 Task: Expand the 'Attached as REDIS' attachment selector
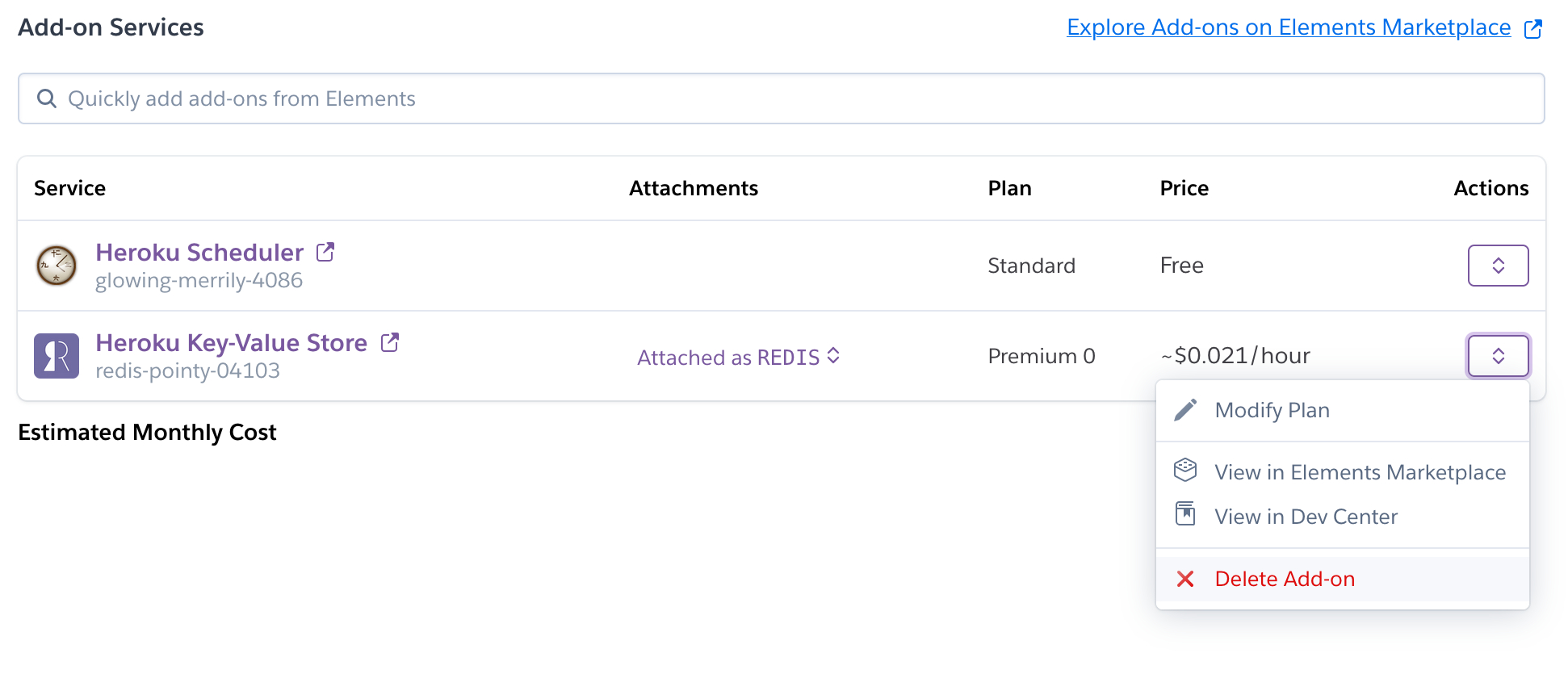(738, 357)
